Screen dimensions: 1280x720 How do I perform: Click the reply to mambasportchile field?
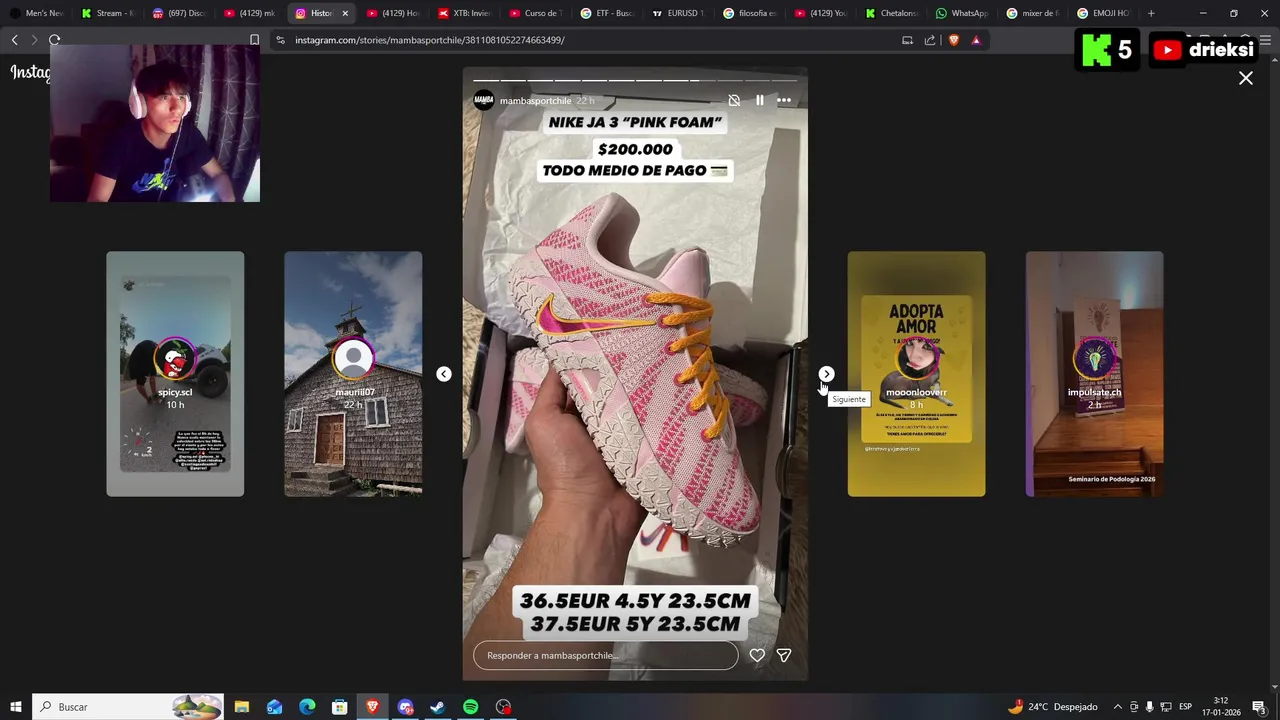[605, 655]
